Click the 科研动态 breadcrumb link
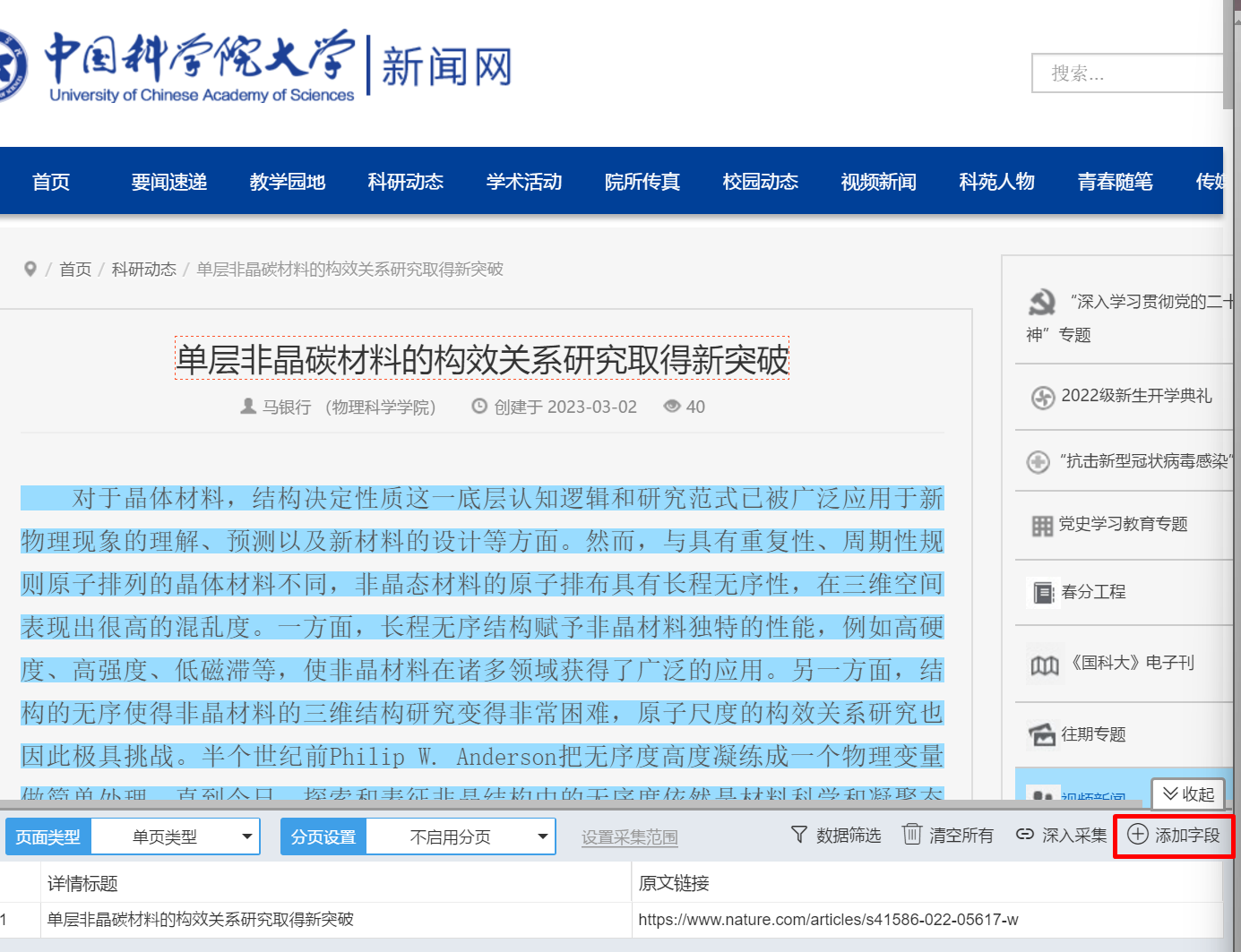 click(143, 270)
